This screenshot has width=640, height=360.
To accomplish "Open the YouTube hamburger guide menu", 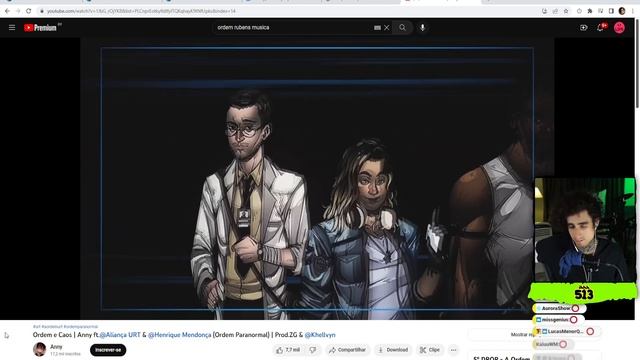I will (12, 28).
